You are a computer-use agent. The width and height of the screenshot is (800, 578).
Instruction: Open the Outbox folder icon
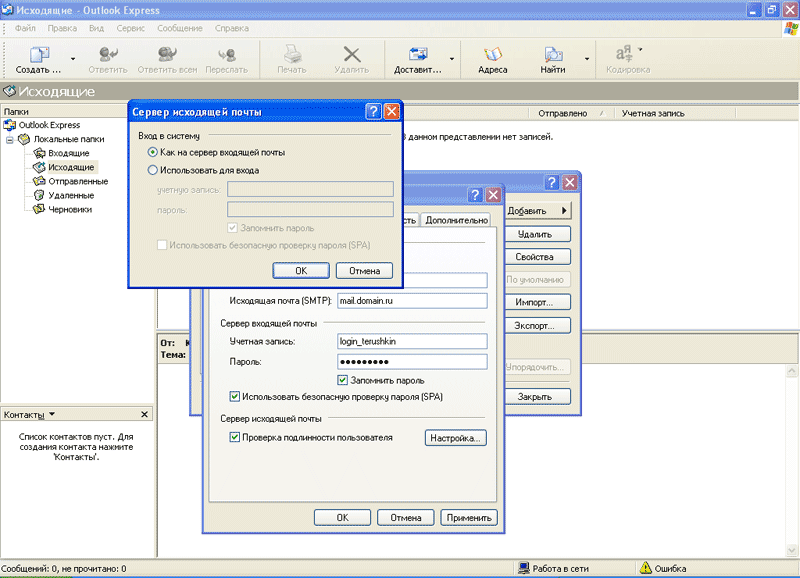(x=39, y=167)
